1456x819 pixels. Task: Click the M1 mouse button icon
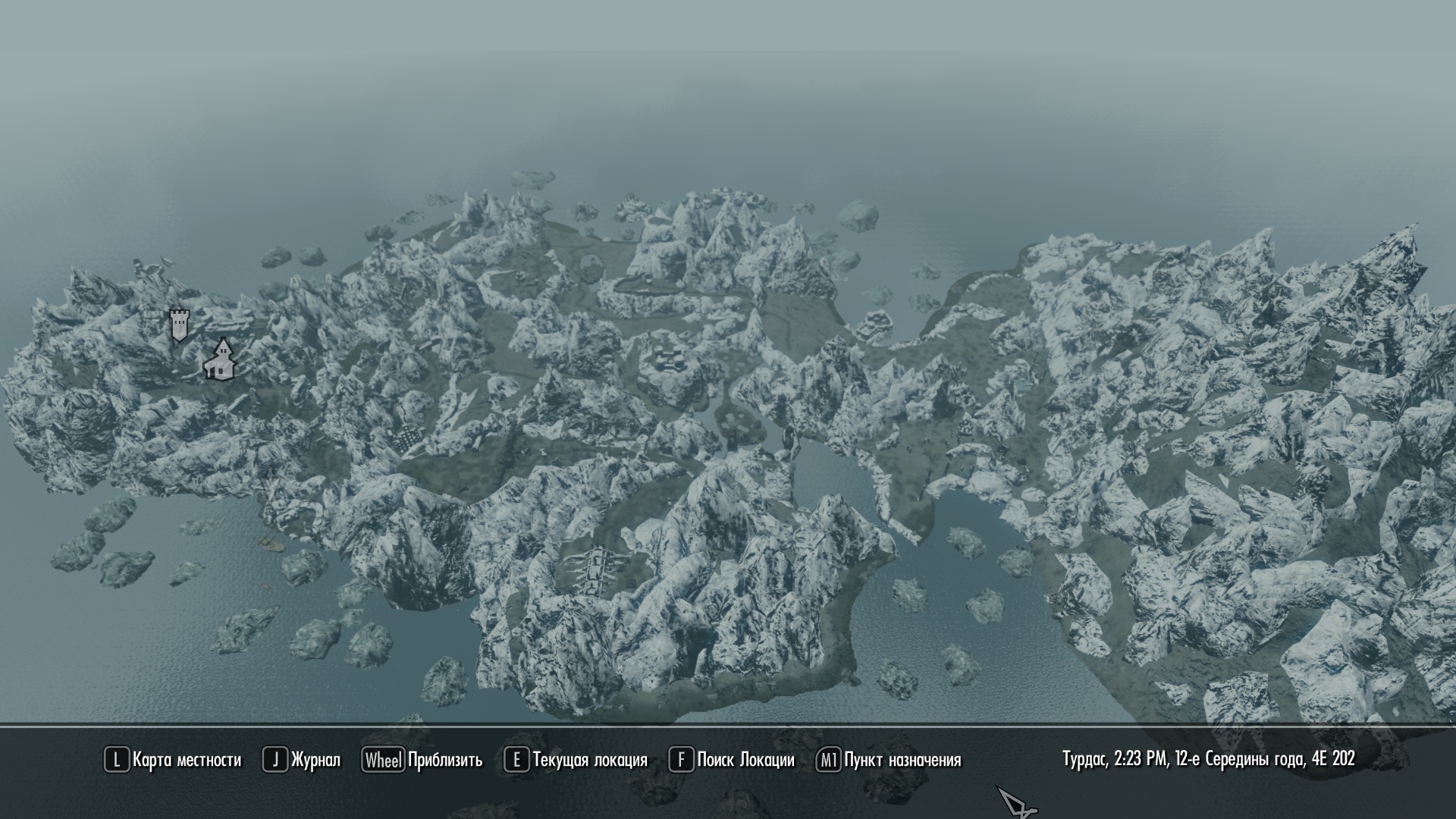coord(828,760)
